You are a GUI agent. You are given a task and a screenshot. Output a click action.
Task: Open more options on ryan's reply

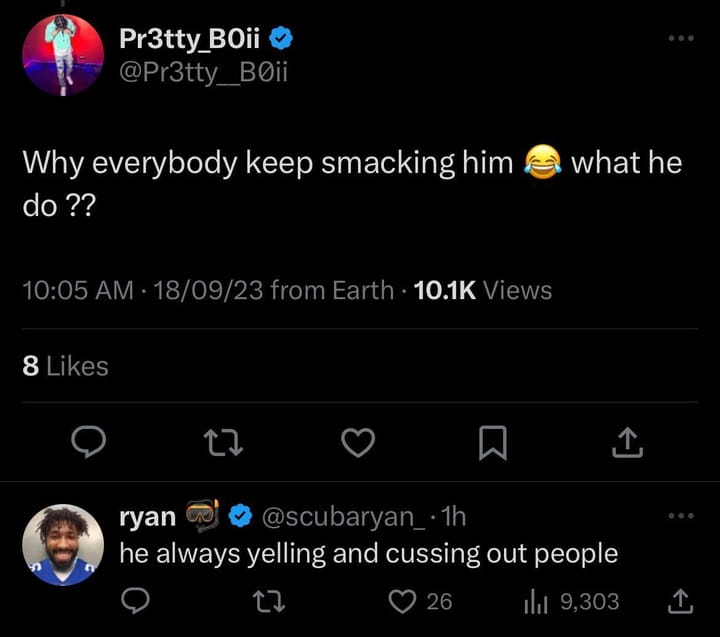tap(680, 516)
